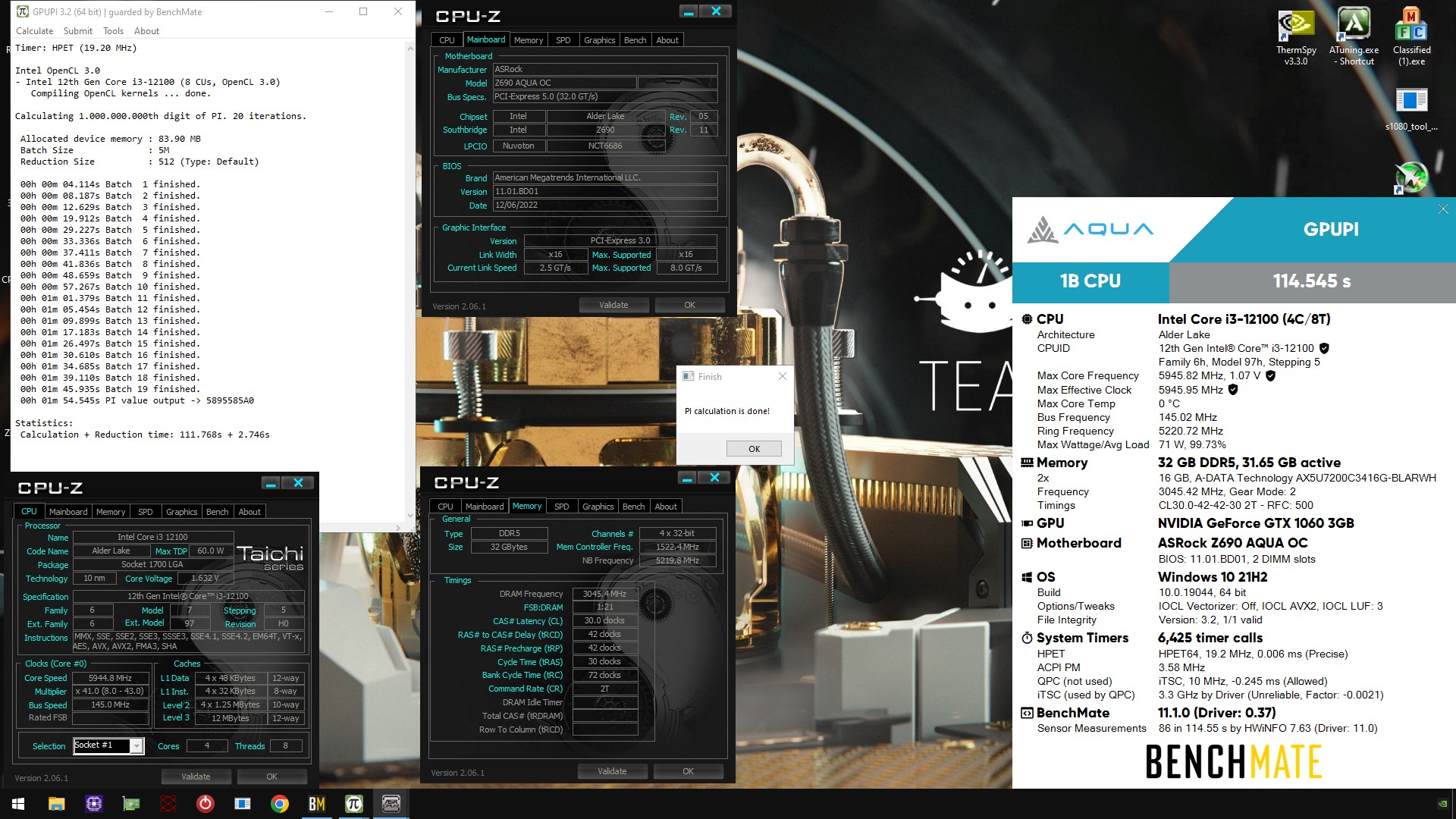Open Graphics tab in CPU CPU-Z window
Image resolution: width=1456 pixels, height=819 pixels.
181,512
